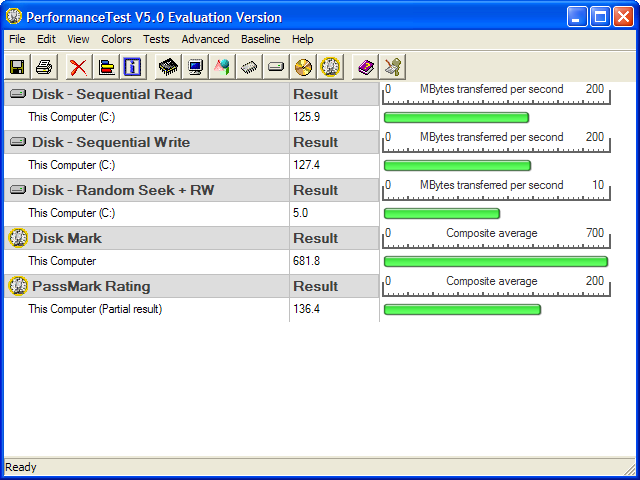
Task: Click the PassMark Rating medal icon
Action: pyautogui.click(x=18, y=286)
